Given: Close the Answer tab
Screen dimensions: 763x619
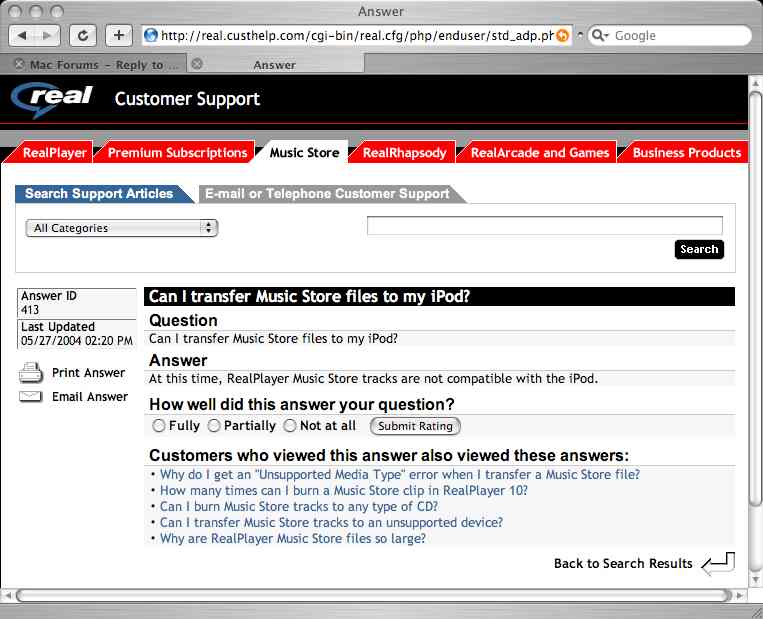Looking at the screenshot, I should click(x=197, y=64).
